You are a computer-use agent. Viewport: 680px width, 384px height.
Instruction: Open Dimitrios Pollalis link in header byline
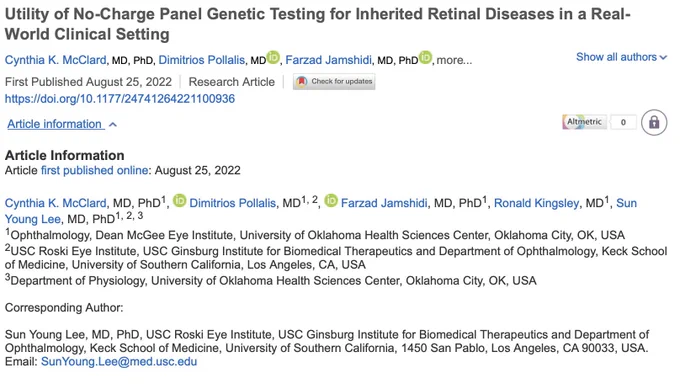(202, 60)
